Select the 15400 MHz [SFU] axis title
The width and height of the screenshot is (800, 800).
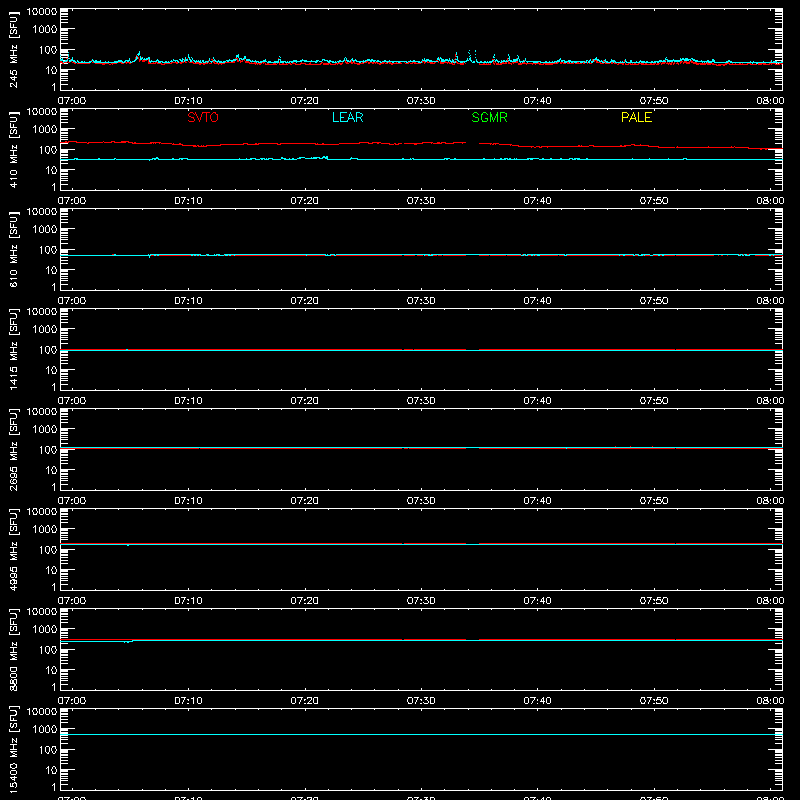click(x=13, y=750)
